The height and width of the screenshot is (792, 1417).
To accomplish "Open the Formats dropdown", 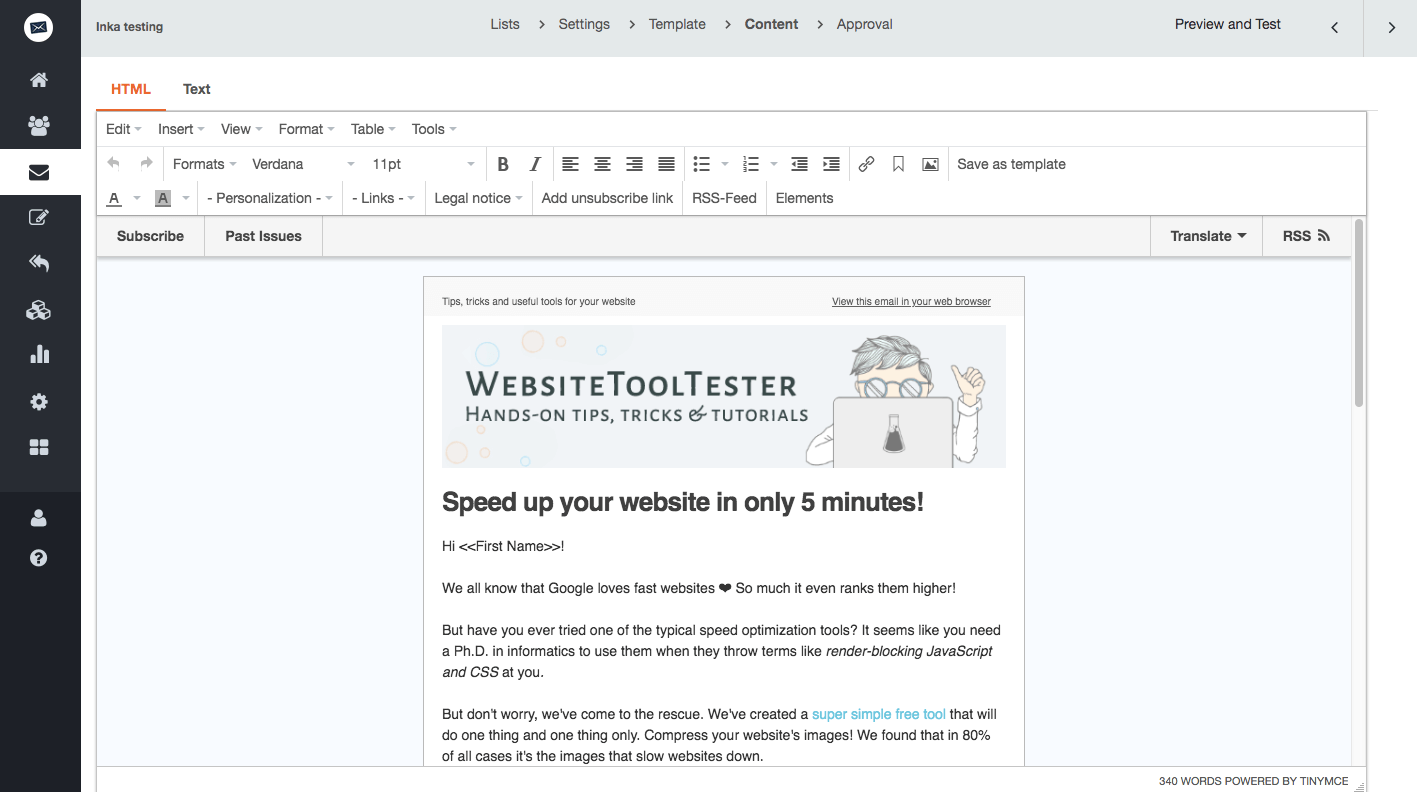I will point(204,164).
